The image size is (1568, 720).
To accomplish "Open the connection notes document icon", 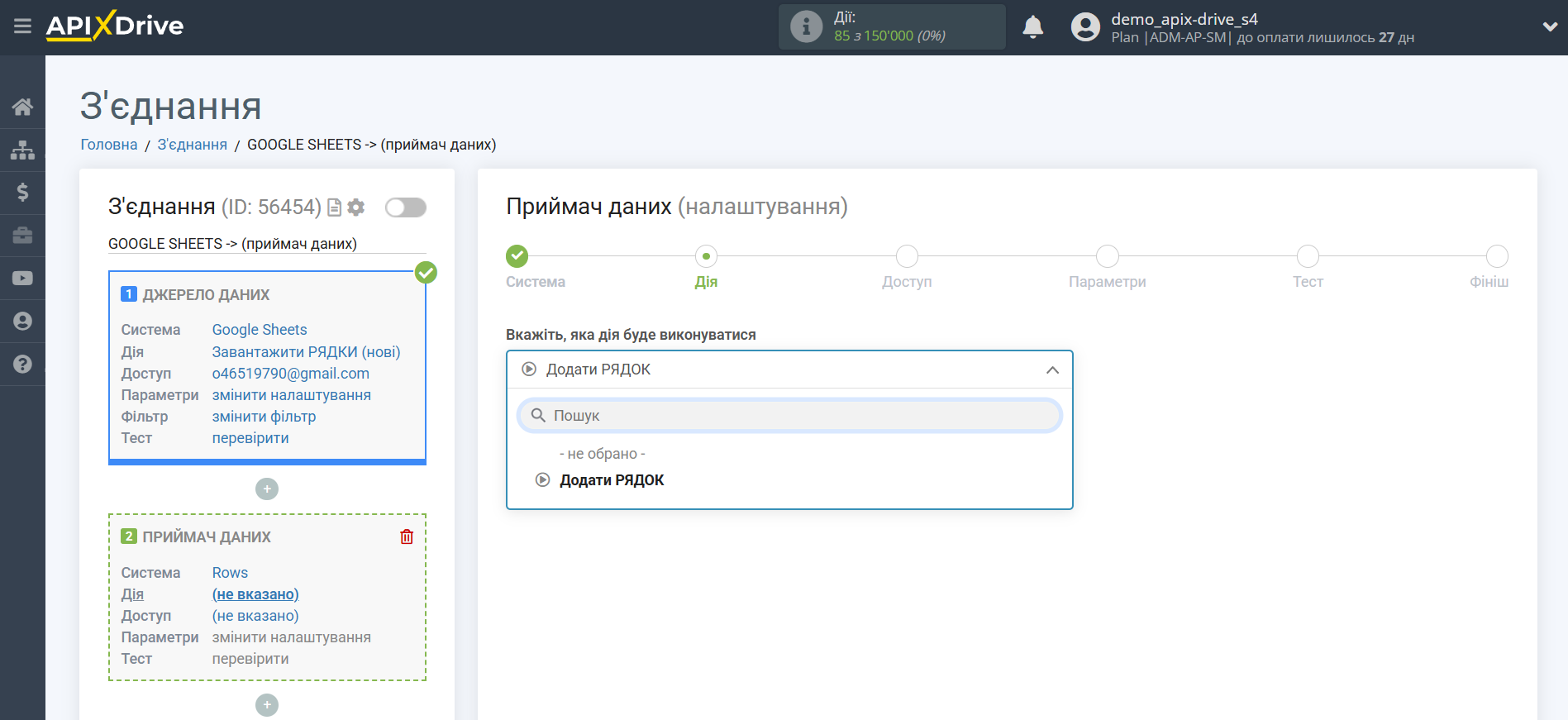I will tap(334, 207).
